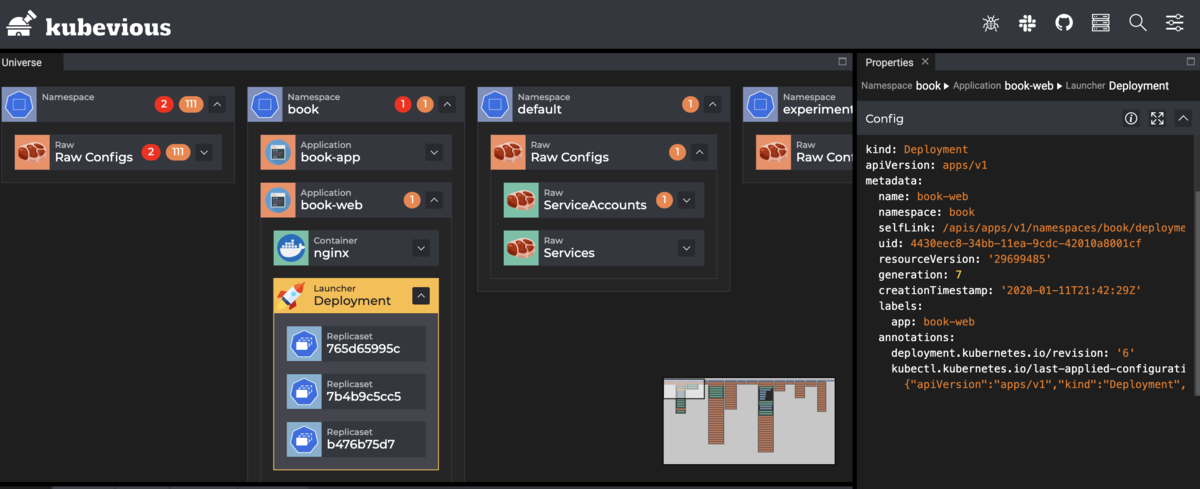Click the minimap overview thumbnail
The image size is (1200, 489).
(x=749, y=421)
